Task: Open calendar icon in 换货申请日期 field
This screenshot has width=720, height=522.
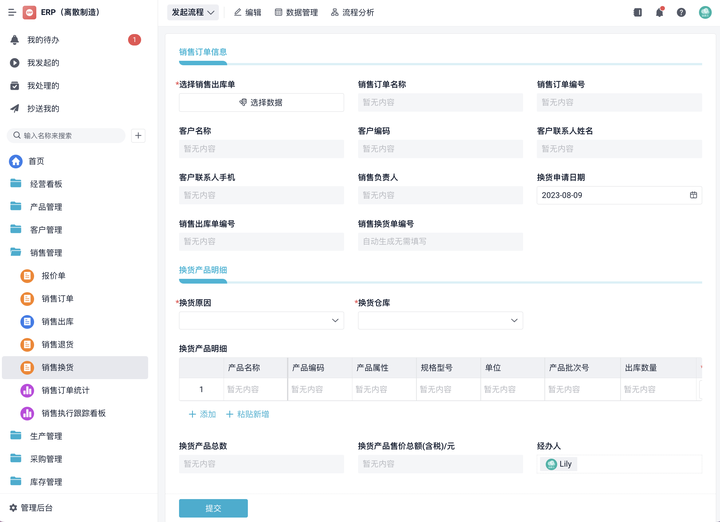Action: click(693, 195)
